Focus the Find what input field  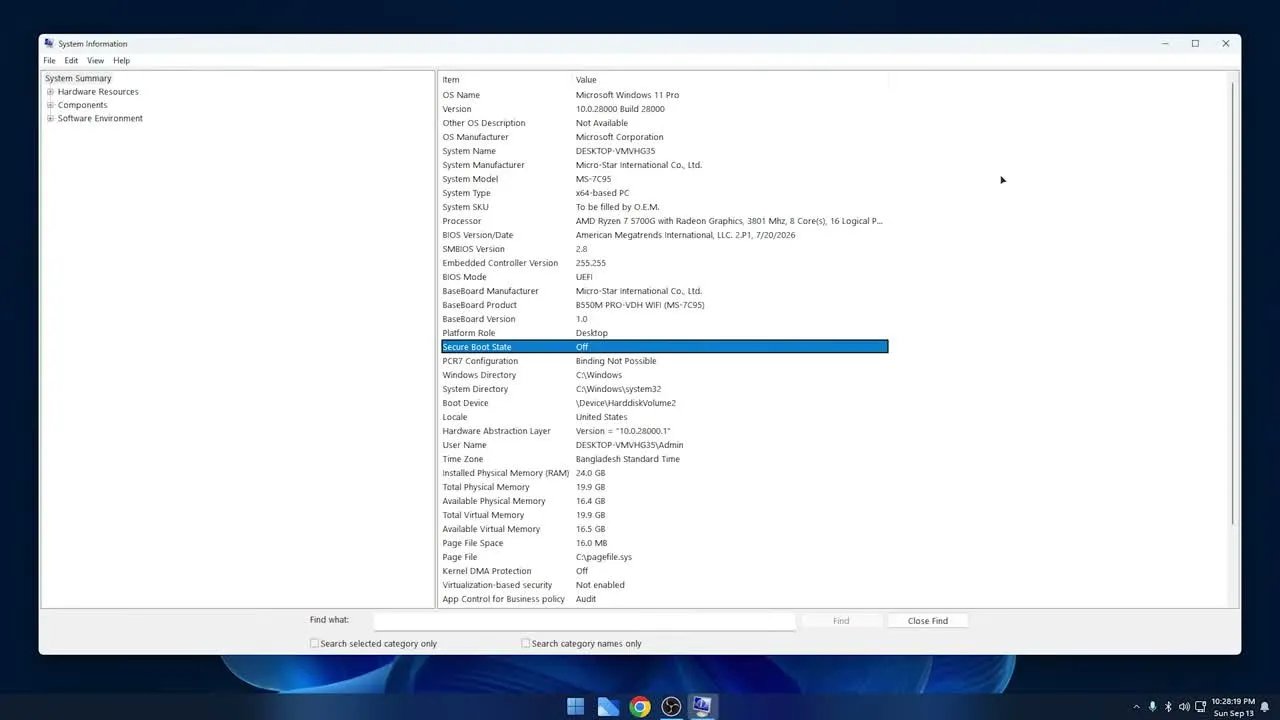click(x=584, y=621)
